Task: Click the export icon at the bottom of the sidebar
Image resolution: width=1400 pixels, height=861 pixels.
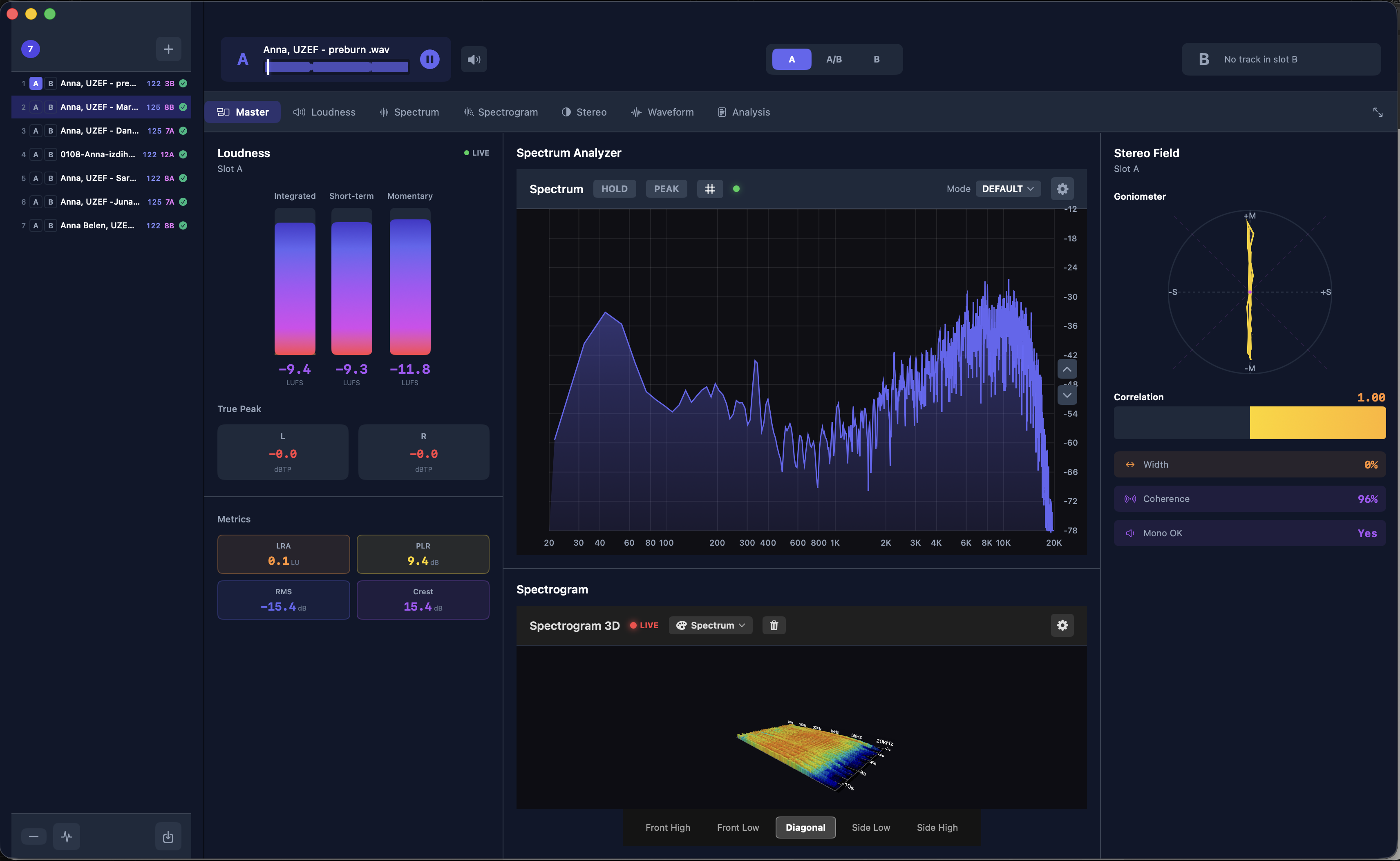Action: tap(168, 836)
